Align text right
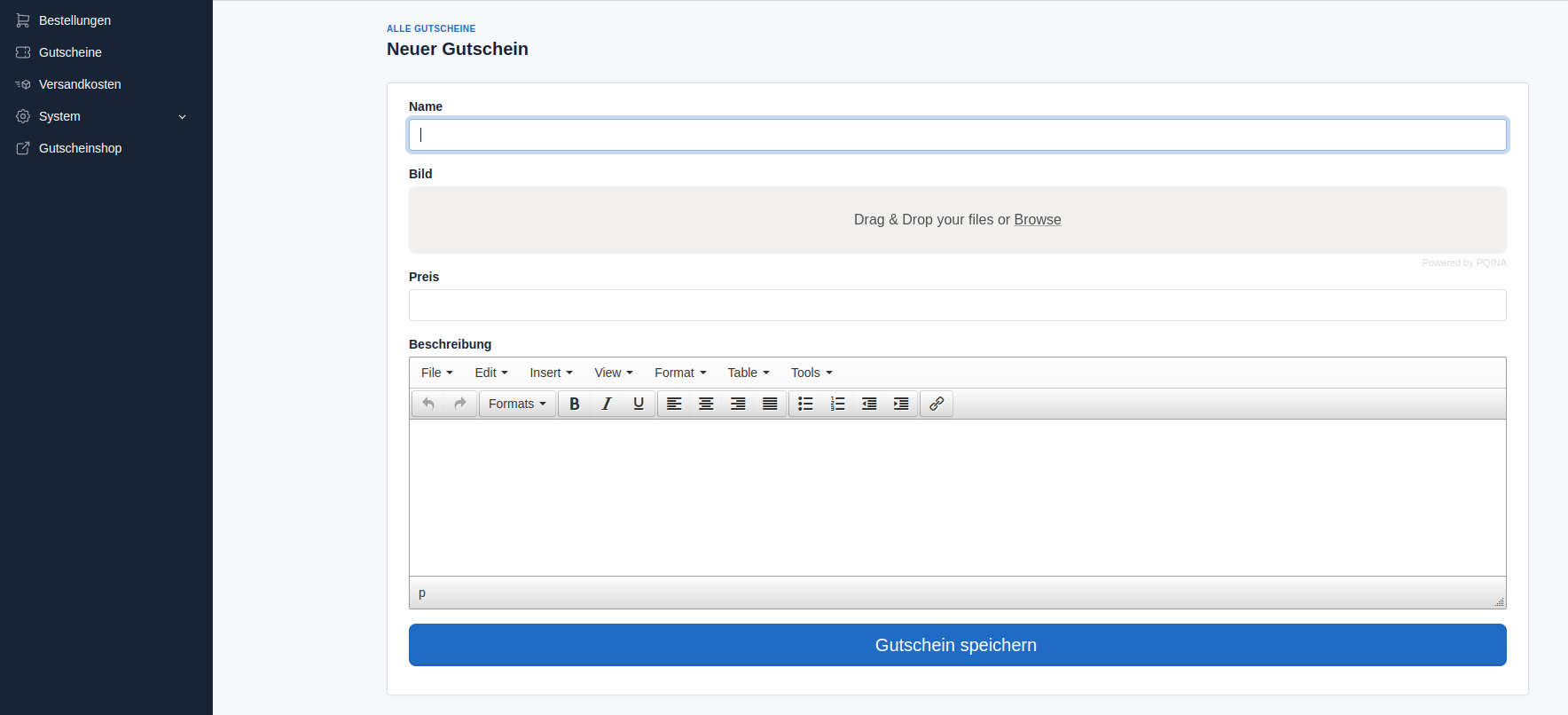The width and height of the screenshot is (1568, 715). 738,404
